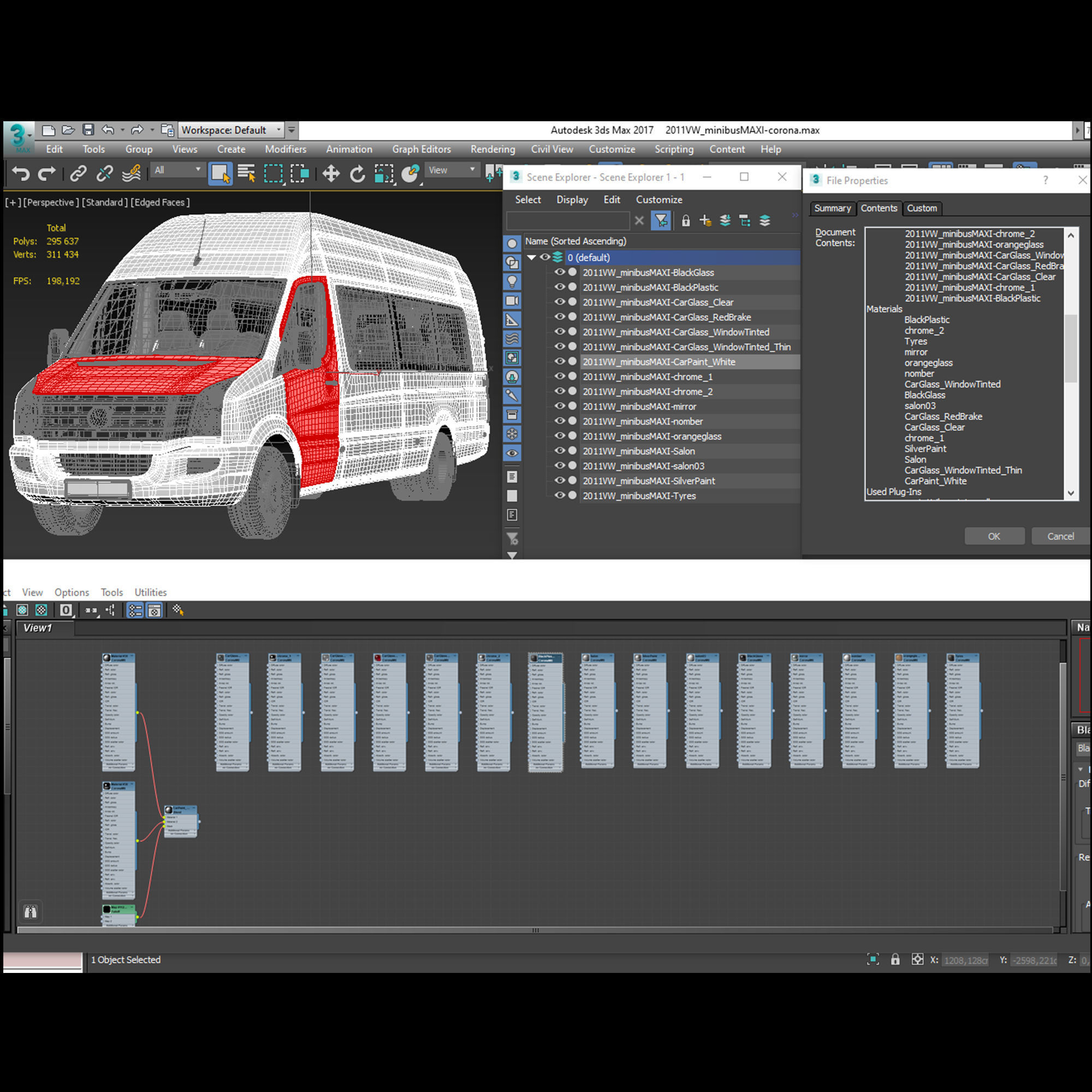Expand Scene Explorer left toolbar bottom arrow

512,556
